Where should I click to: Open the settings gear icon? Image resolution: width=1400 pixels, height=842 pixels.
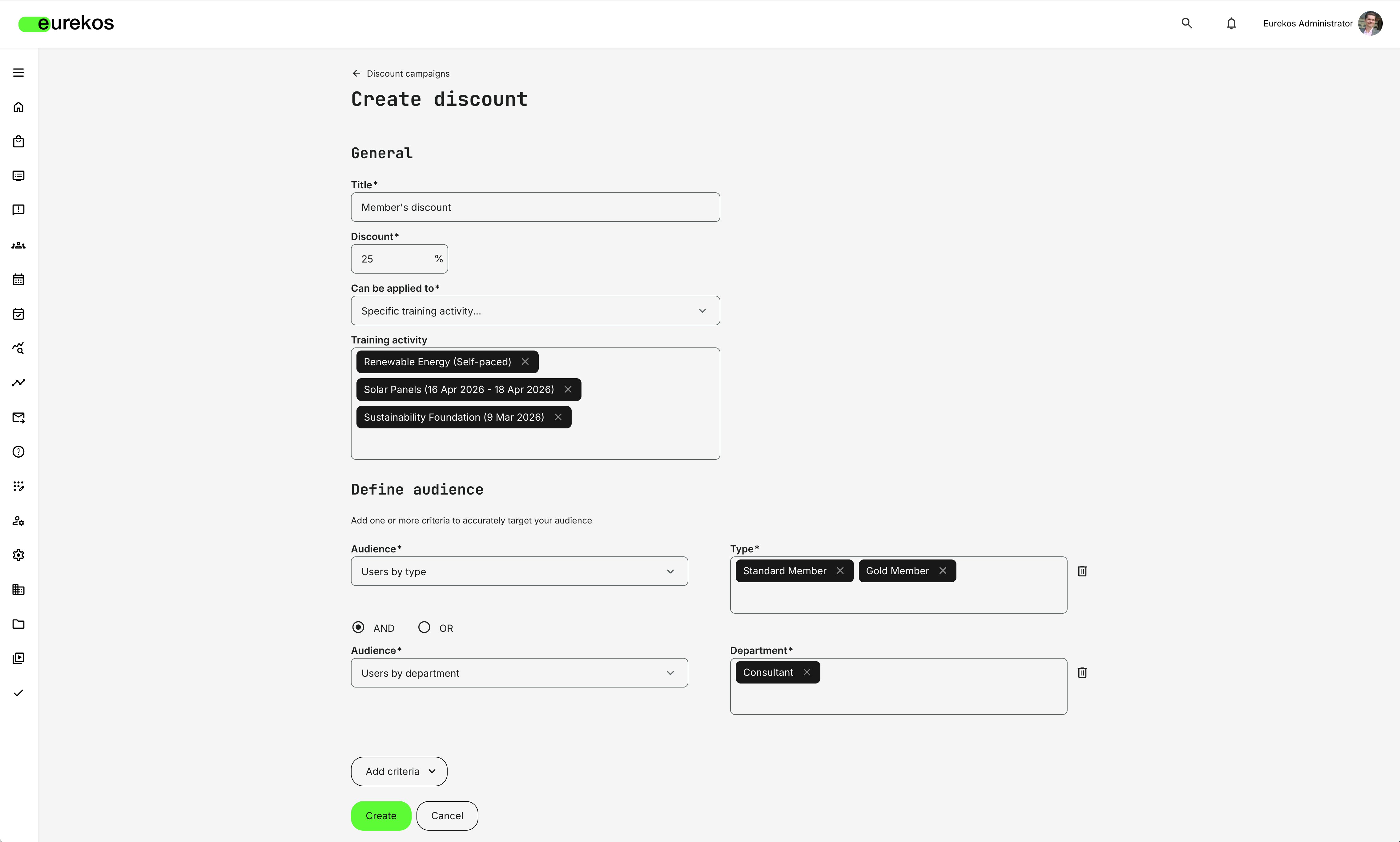click(x=18, y=555)
